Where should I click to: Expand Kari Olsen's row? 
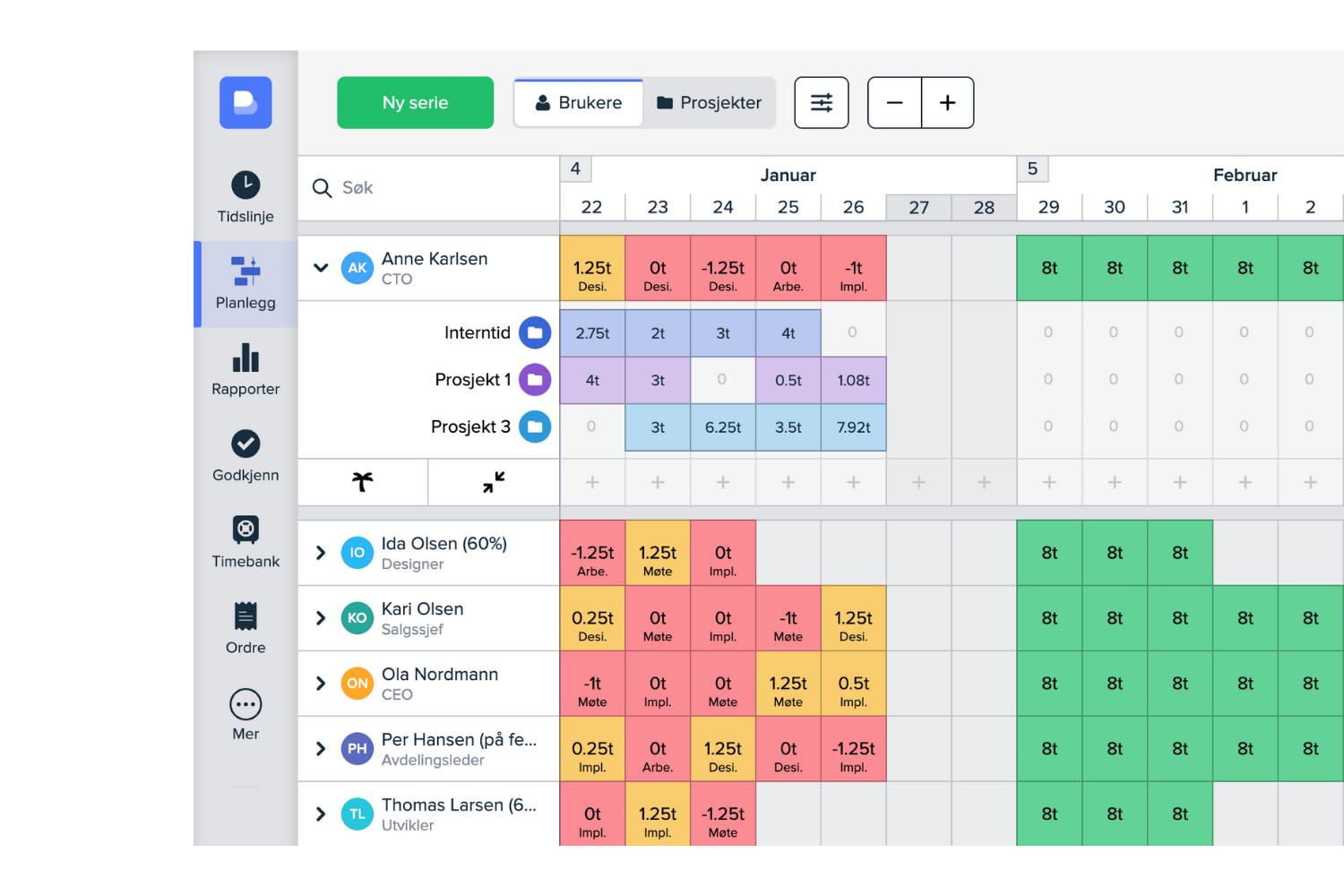coord(321,618)
